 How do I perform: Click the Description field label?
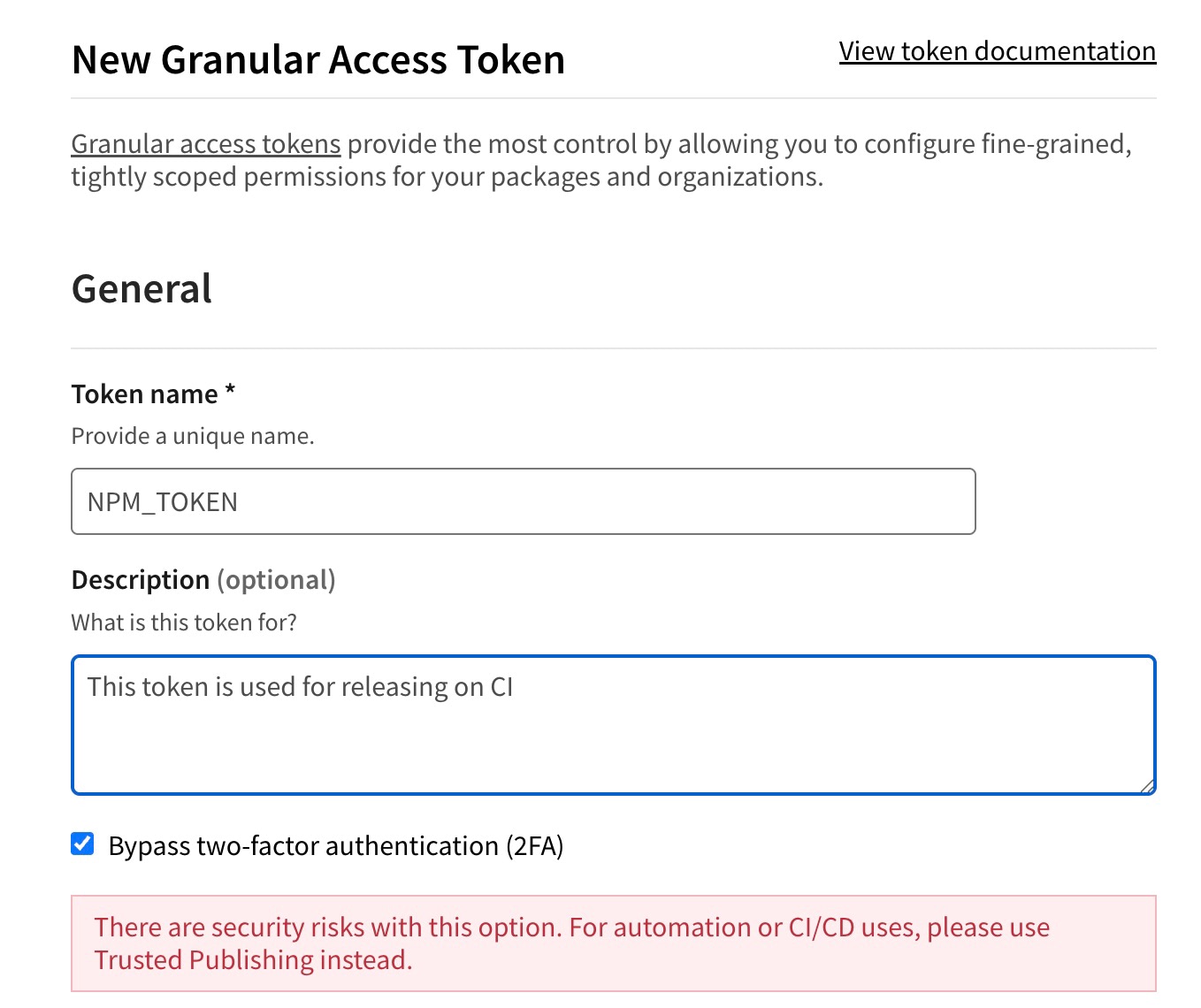pos(140,580)
